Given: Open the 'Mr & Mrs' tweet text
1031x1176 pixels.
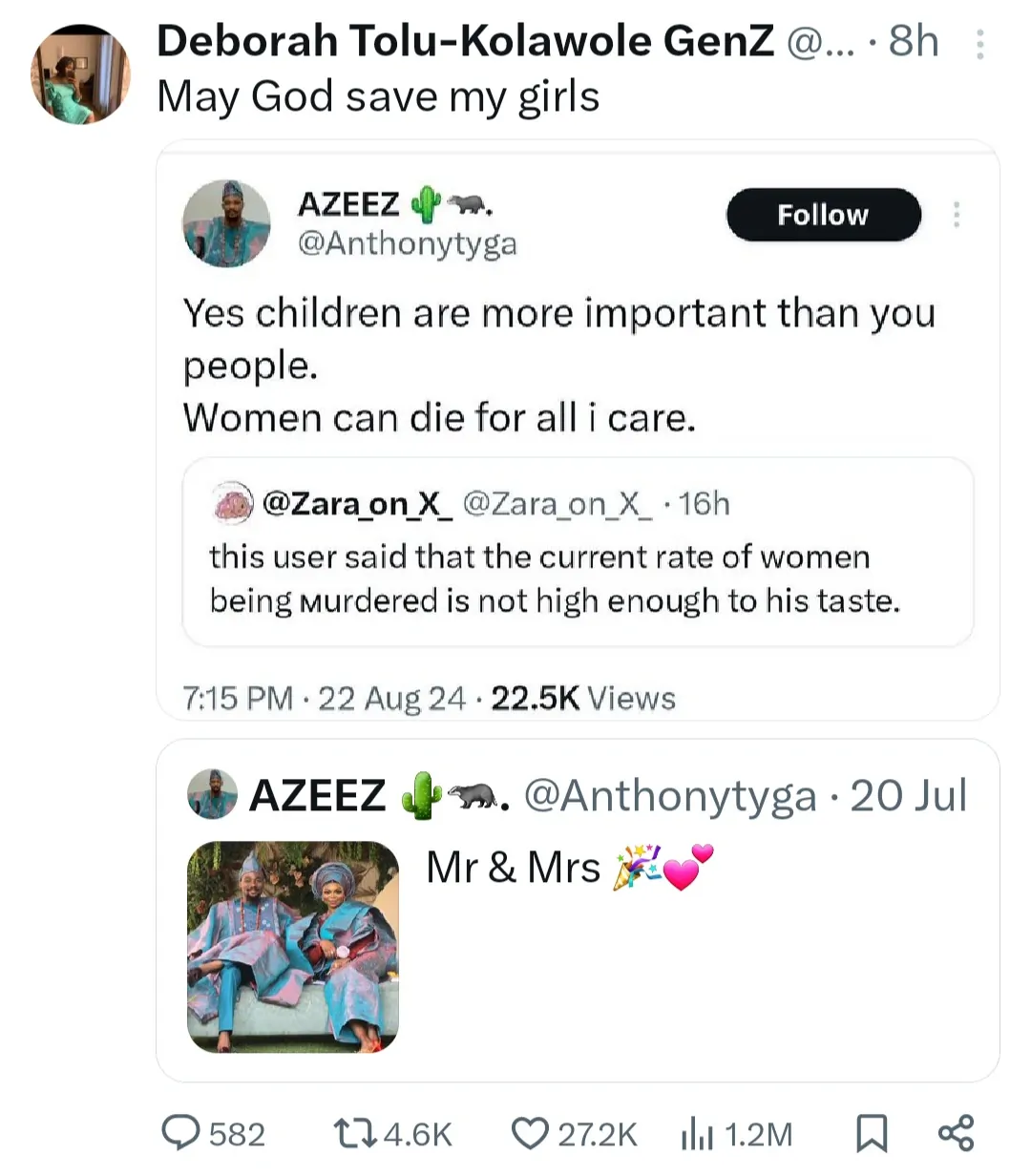Looking at the screenshot, I should click(x=513, y=868).
